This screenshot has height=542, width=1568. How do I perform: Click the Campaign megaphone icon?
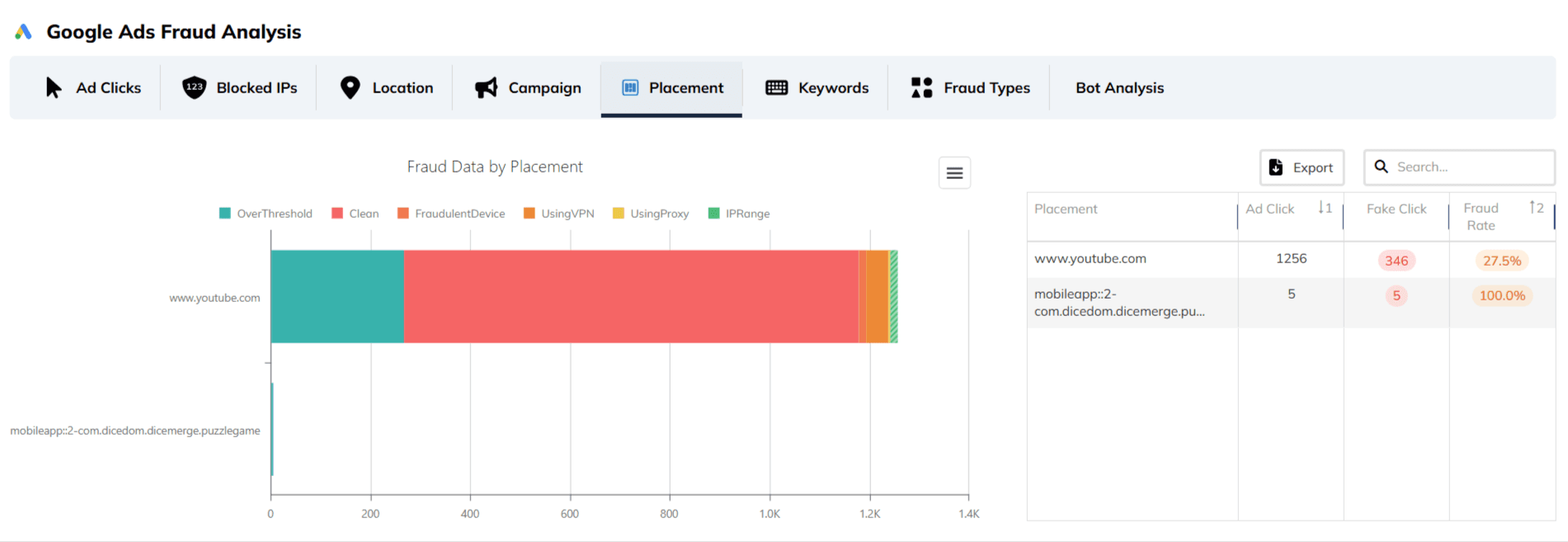tap(486, 87)
